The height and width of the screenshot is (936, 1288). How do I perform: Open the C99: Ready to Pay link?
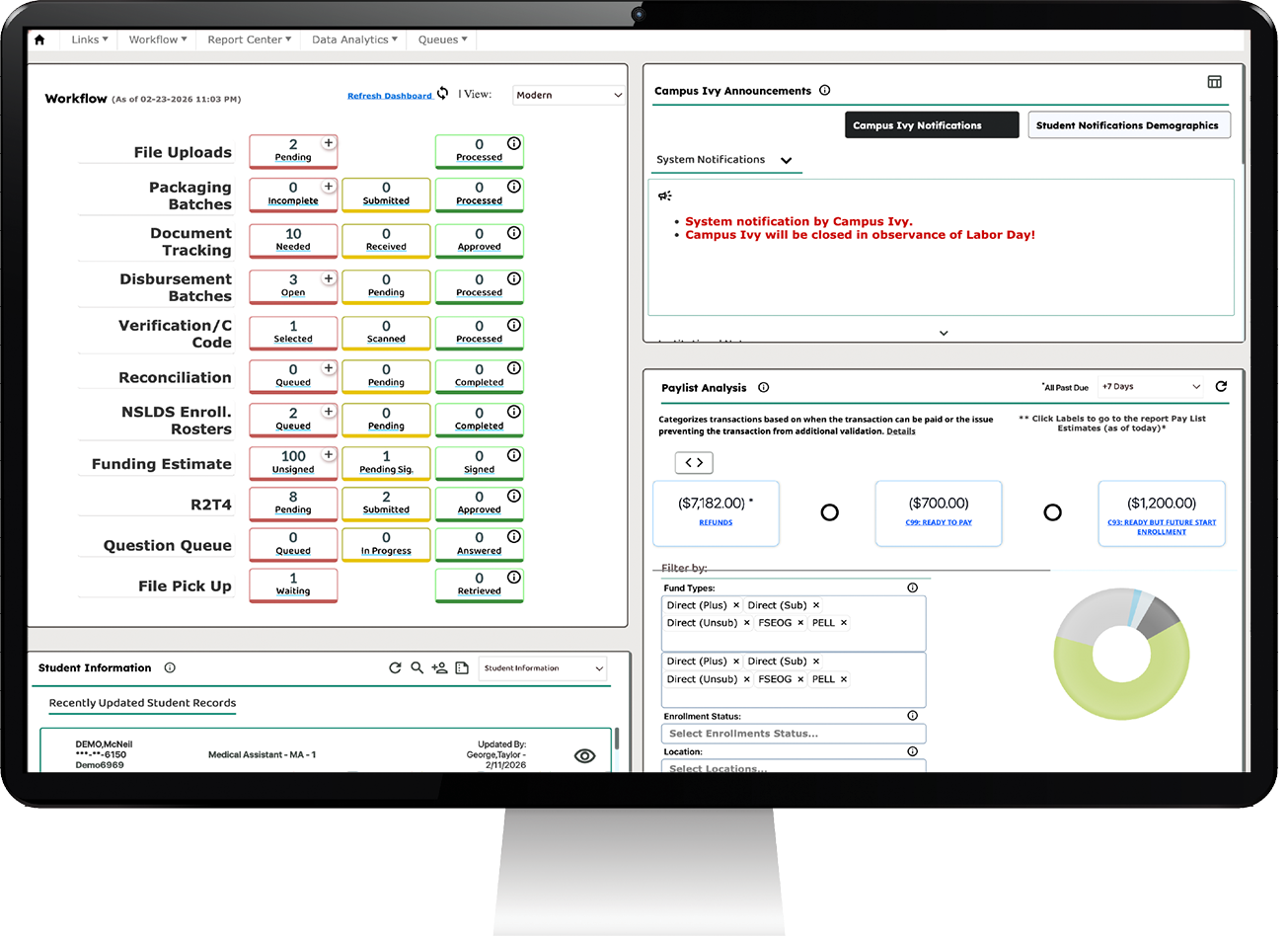(939, 522)
